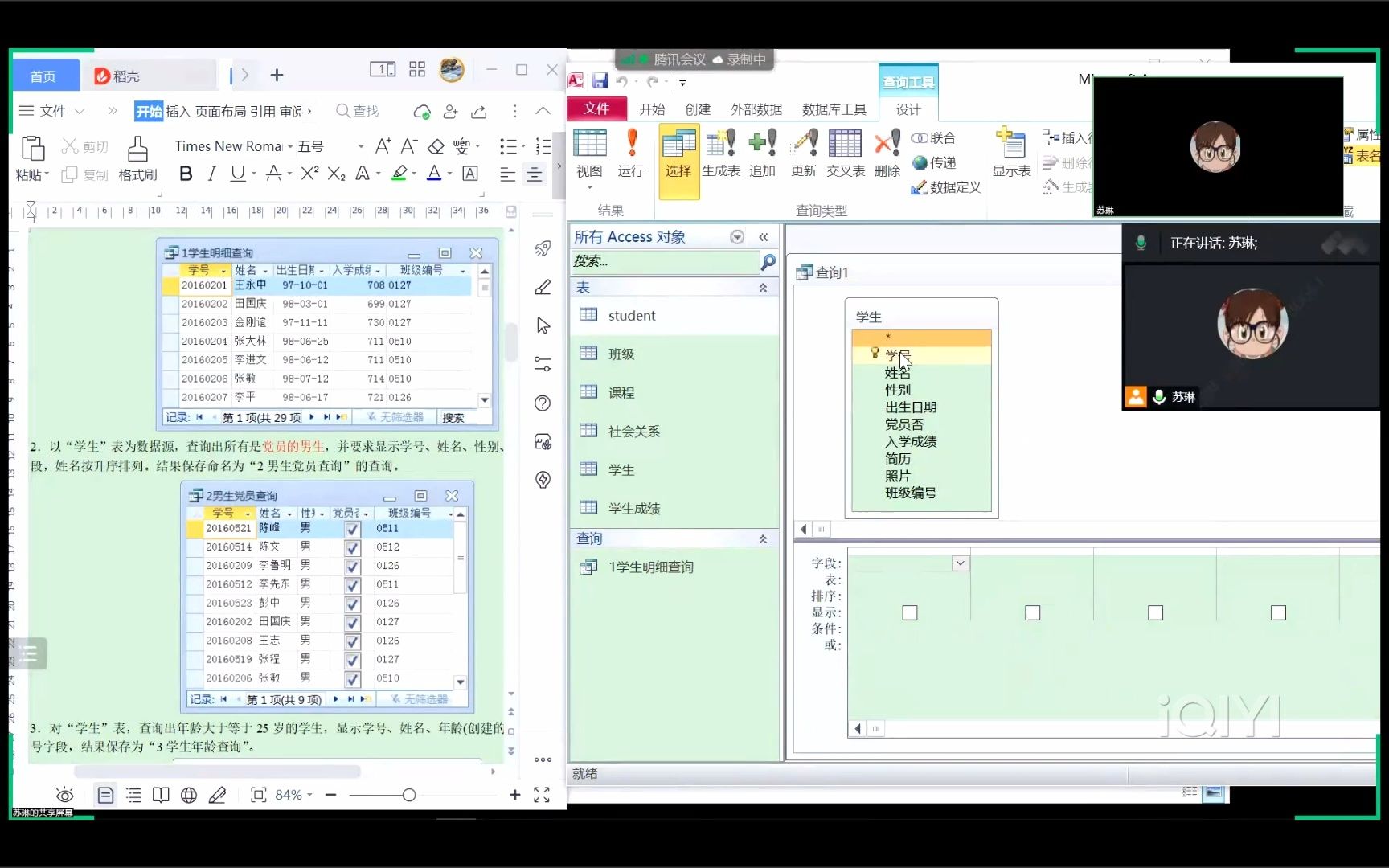Click the search magnifier in Access navigation pane
This screenshot has width=1389, height=868.
point(768,261)
